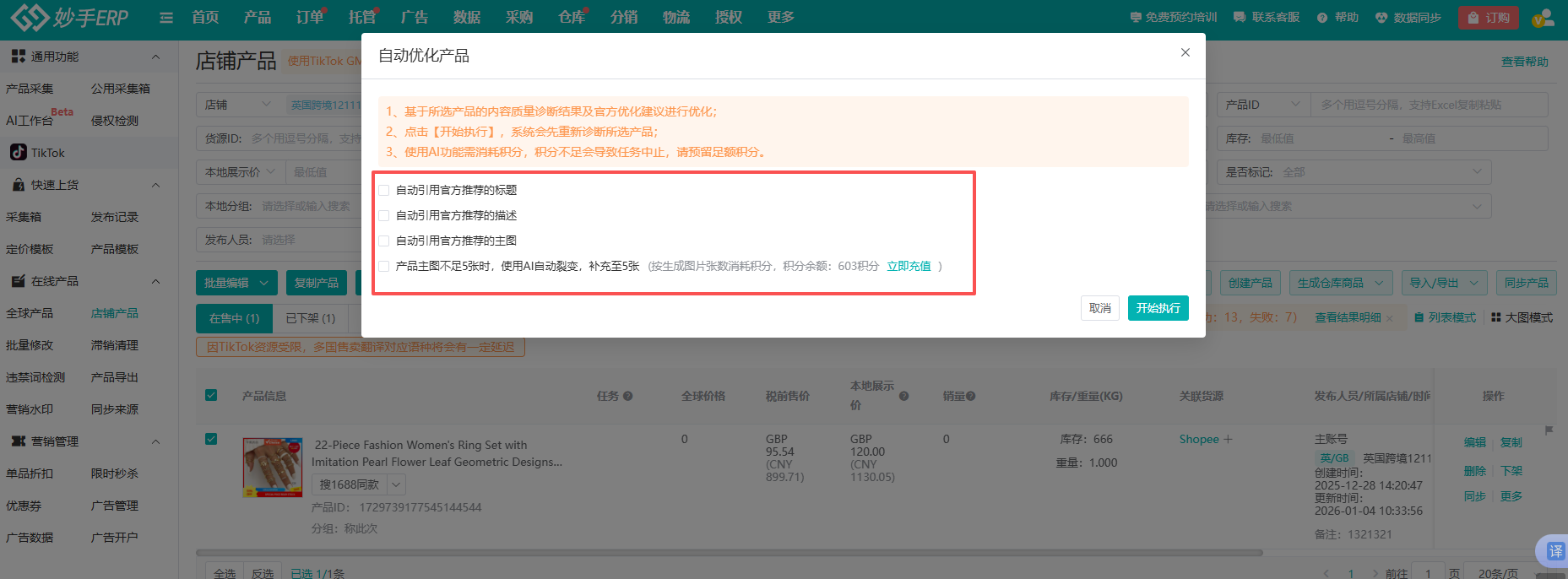Open the 查看帮助 link
This screenshot has height=579, width=1568.
point(1524,62)
